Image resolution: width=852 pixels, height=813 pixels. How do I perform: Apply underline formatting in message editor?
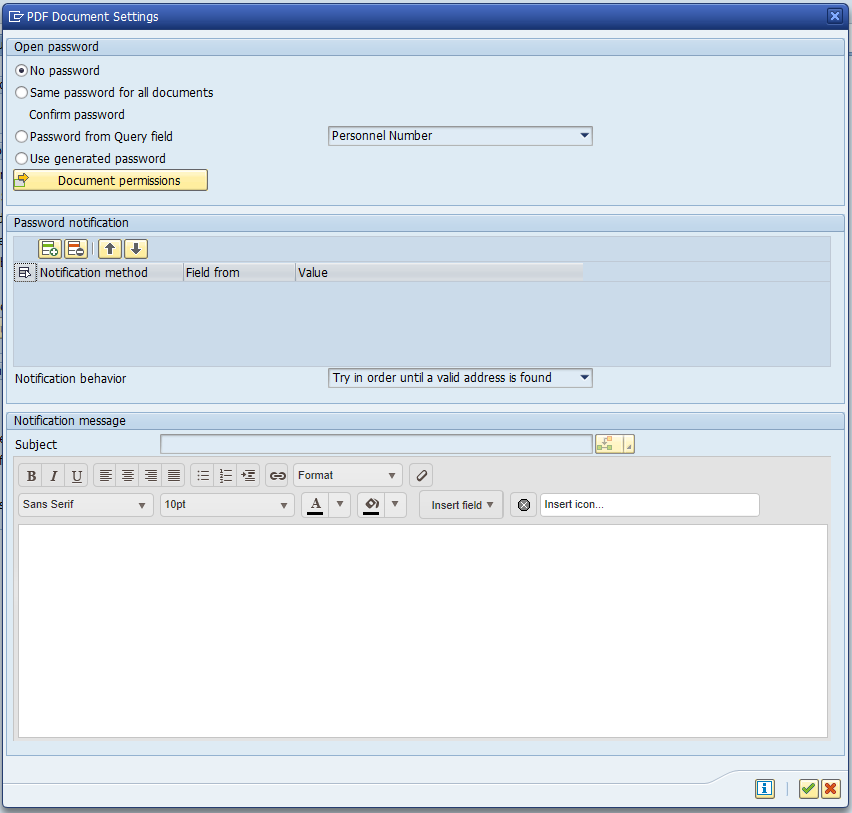(76, 475)
